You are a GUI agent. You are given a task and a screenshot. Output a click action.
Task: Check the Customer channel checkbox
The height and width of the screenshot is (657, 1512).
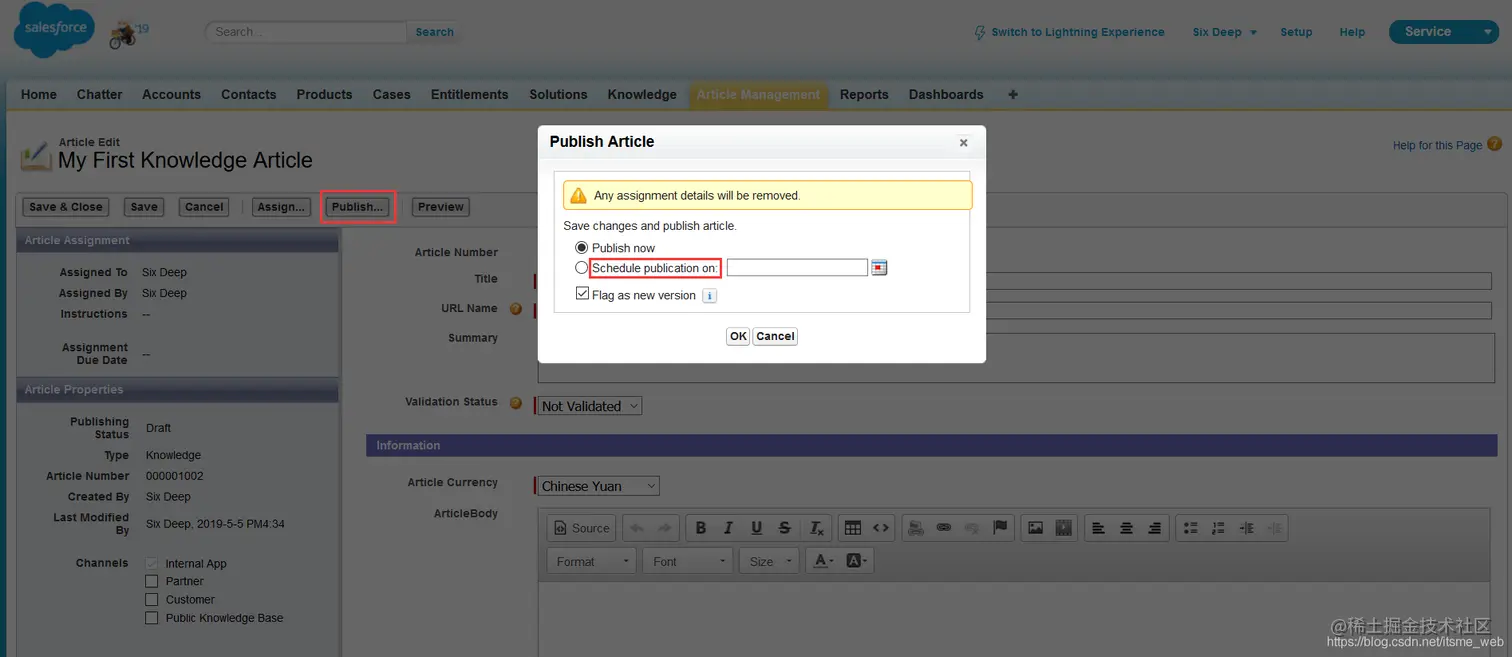pyautogui.click(x=152, y=599)
